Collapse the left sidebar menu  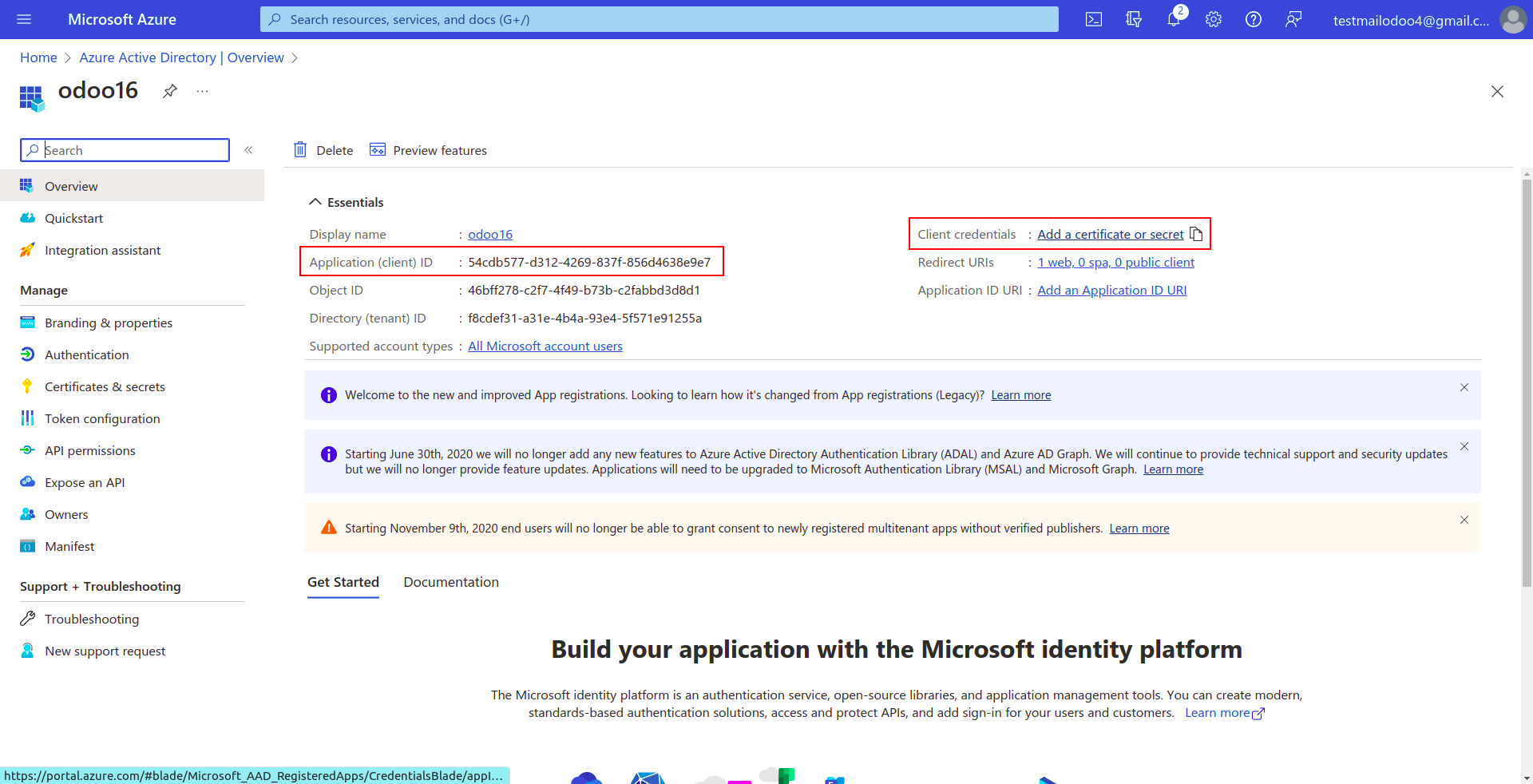point(248,150)
